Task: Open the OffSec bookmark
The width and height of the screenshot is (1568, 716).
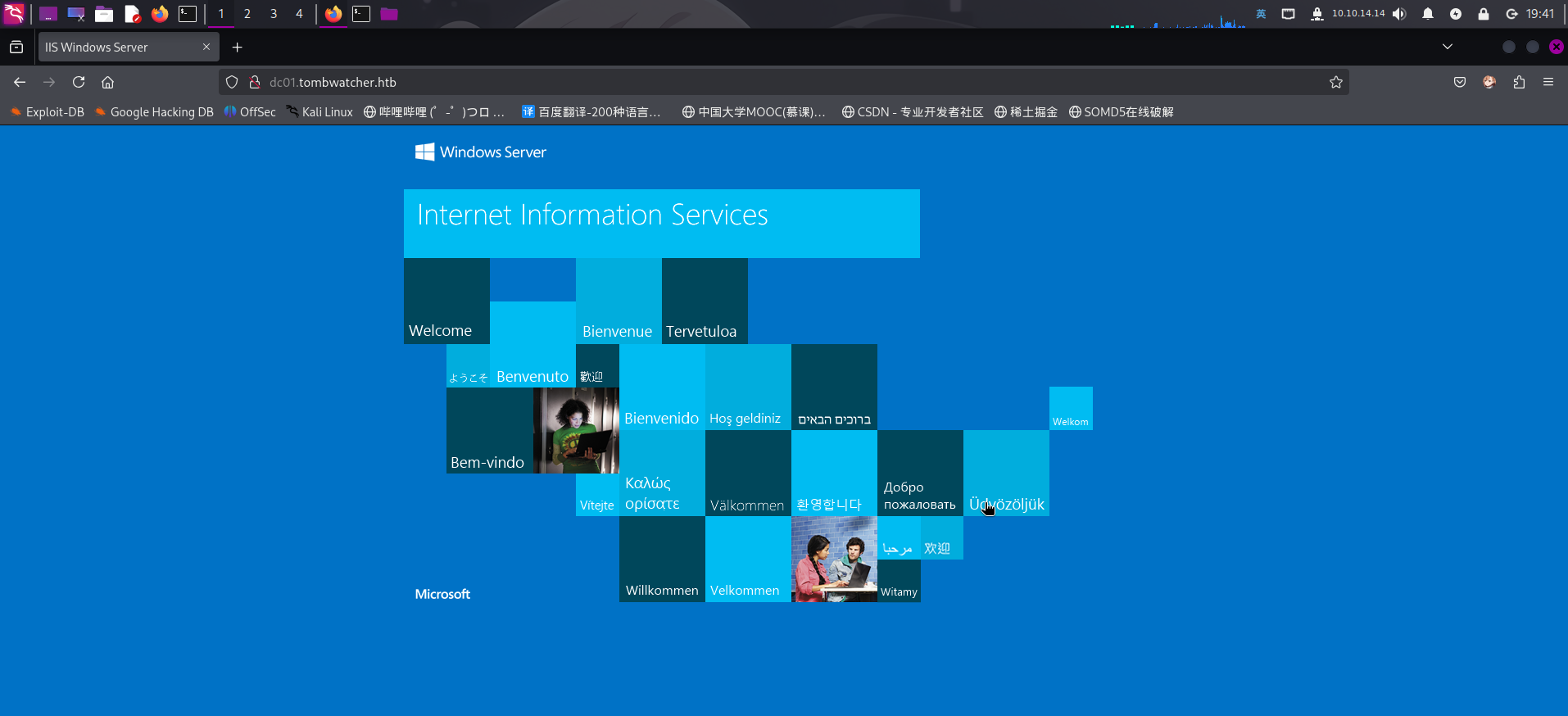Action: (x=250, y=112)
